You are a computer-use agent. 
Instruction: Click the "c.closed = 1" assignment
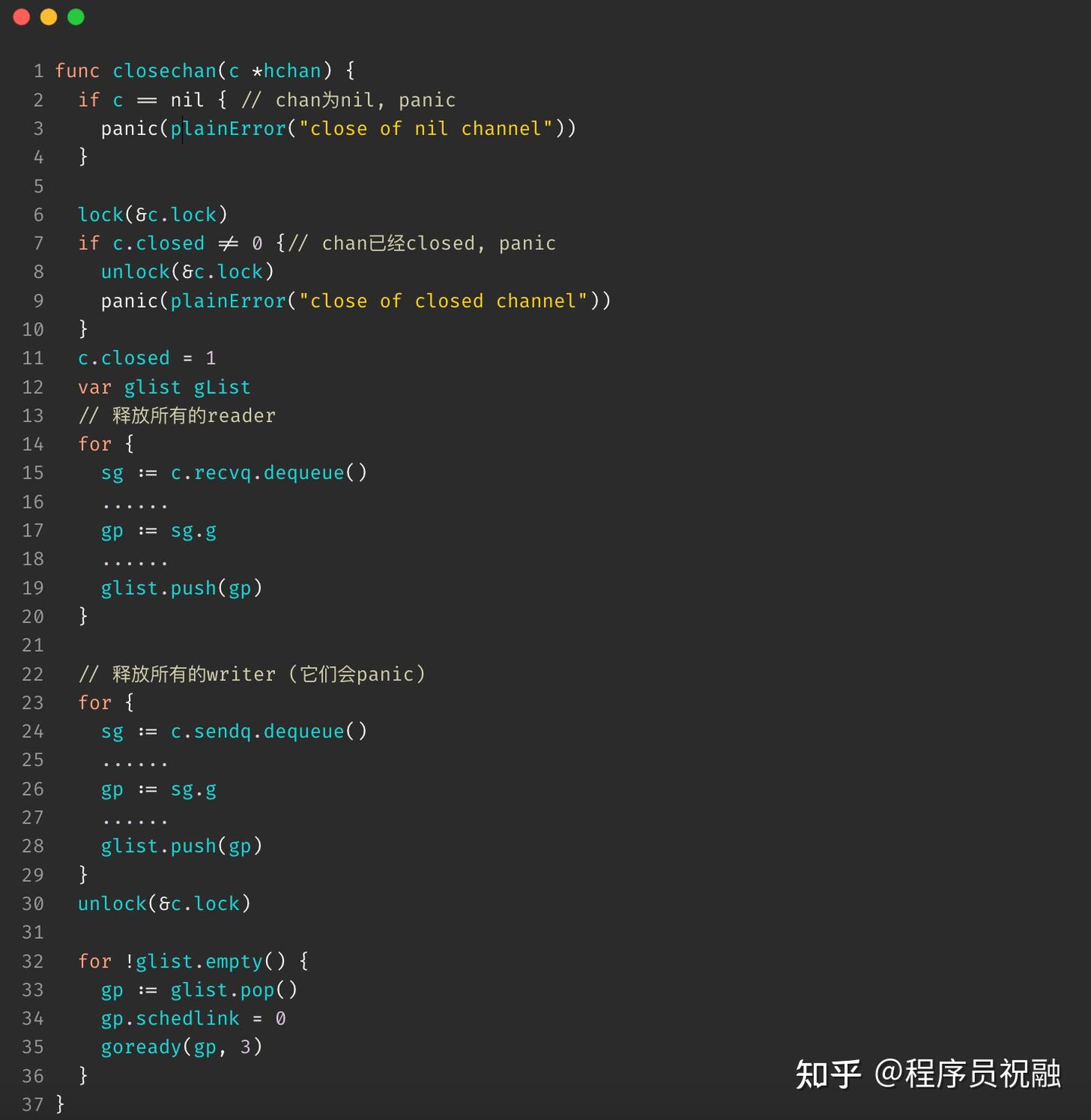[146, 358]
